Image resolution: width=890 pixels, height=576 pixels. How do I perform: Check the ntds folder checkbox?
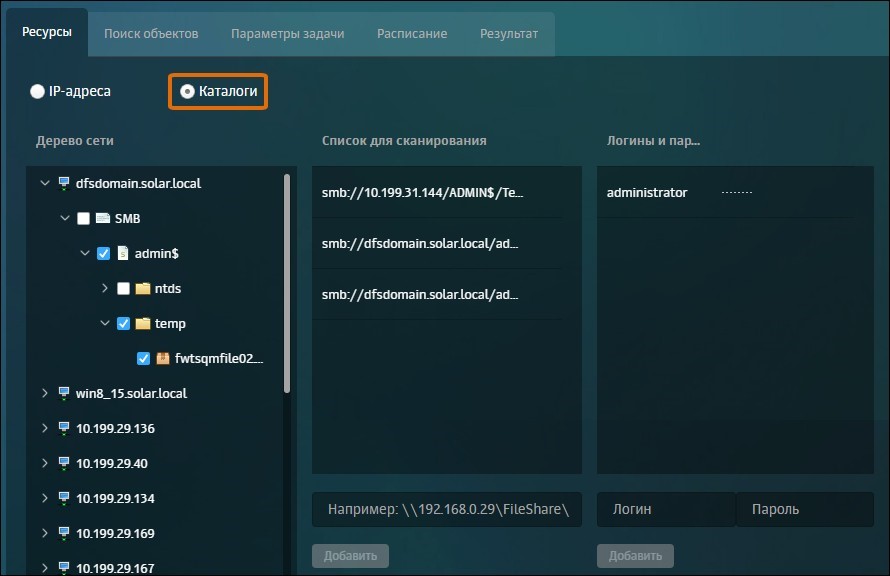[x=123, y=288]
